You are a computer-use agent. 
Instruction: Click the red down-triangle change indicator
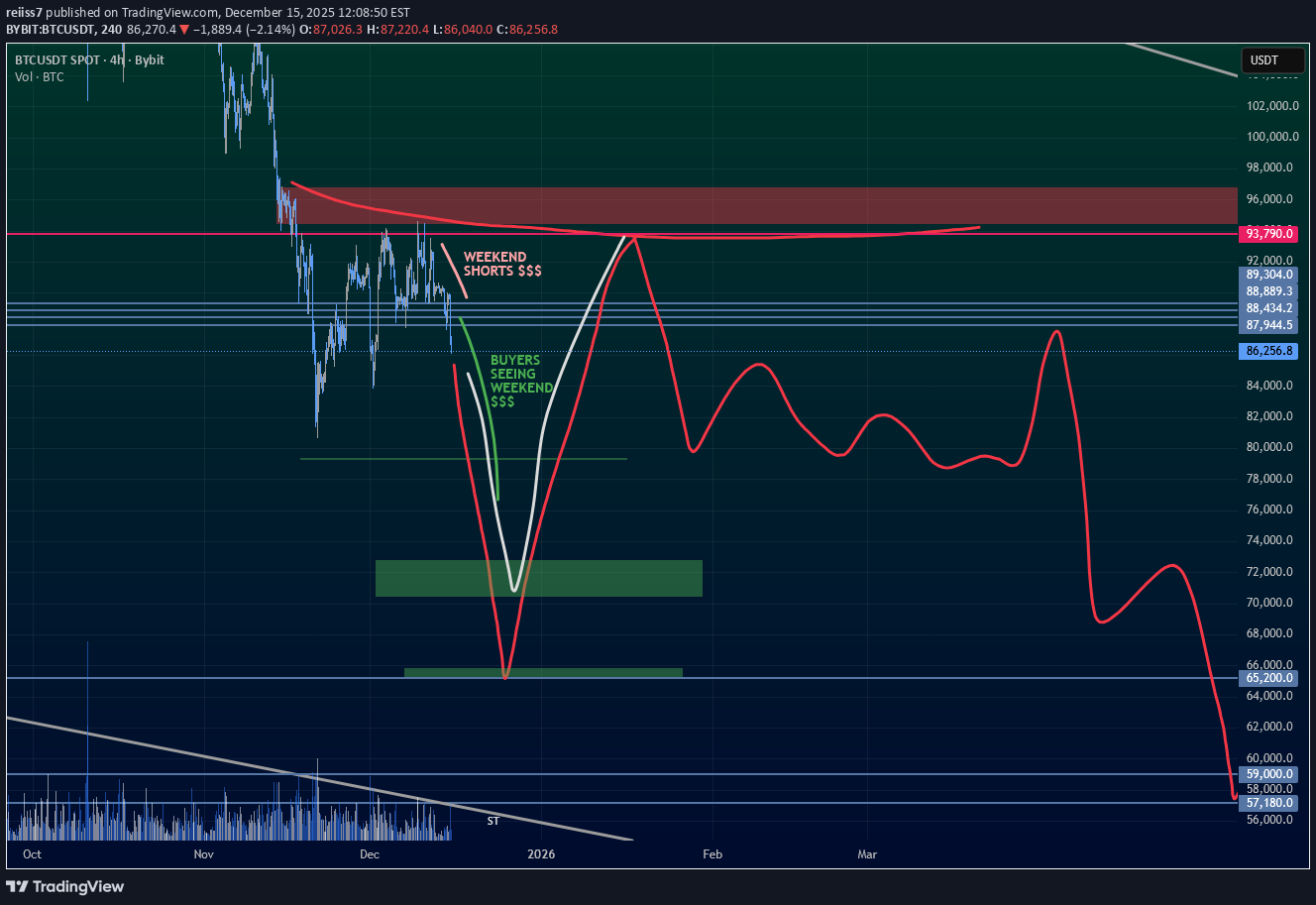click(183, 31)
